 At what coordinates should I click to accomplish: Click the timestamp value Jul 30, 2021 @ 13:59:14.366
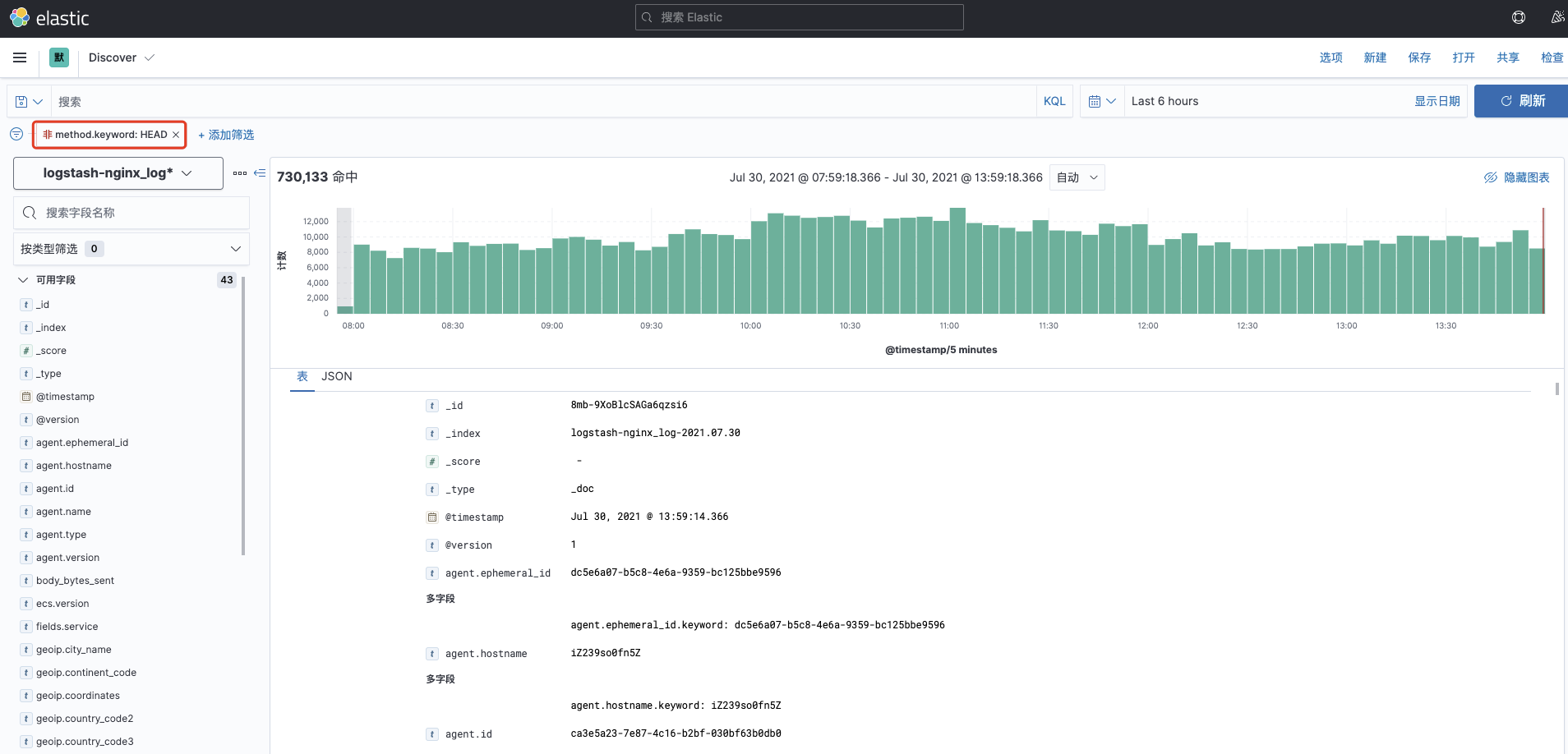point(649,517)
